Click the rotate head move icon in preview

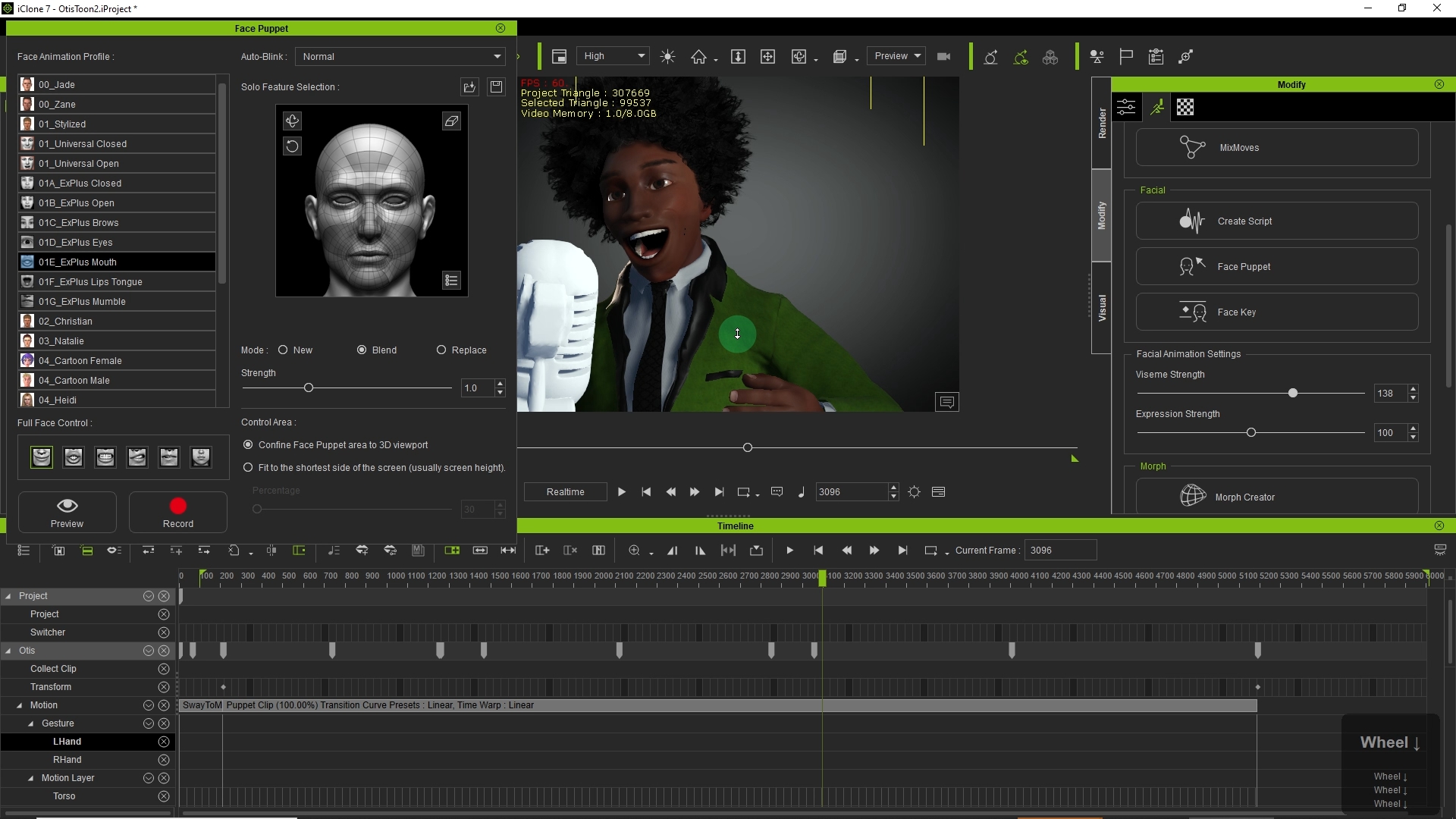click(292, 121)
